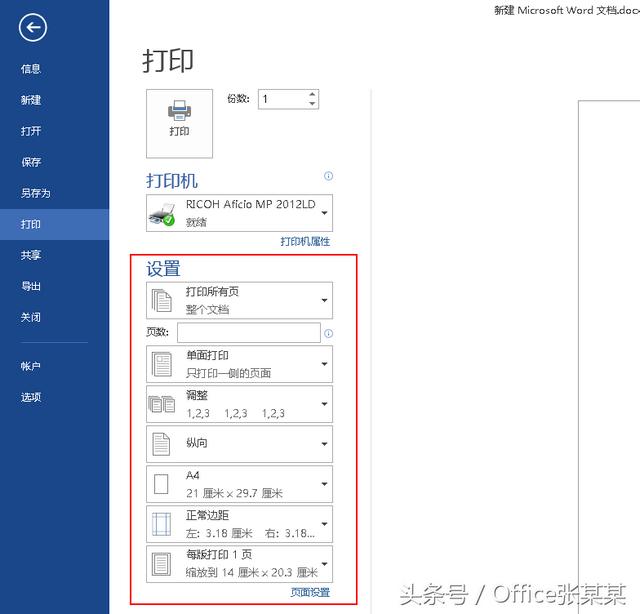Click the portrait orientation page icon
Screen dimensions: 640x614
point(161,444)
